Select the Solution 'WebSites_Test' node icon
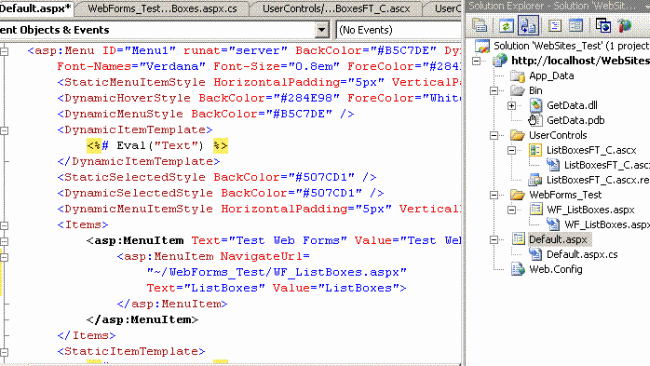This screenshot has height=366, width=650. coord(482,46)
